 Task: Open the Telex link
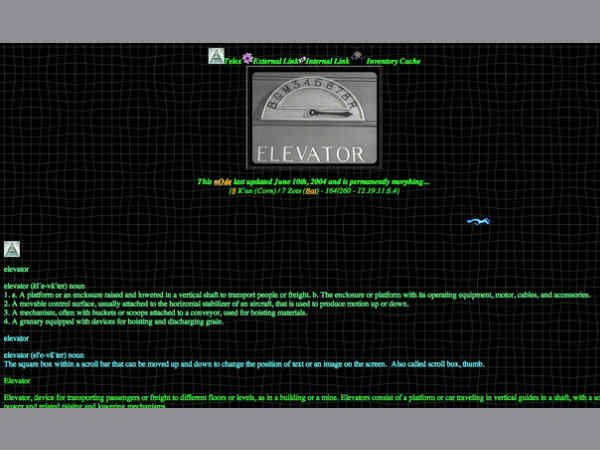(x=231, y=62)
